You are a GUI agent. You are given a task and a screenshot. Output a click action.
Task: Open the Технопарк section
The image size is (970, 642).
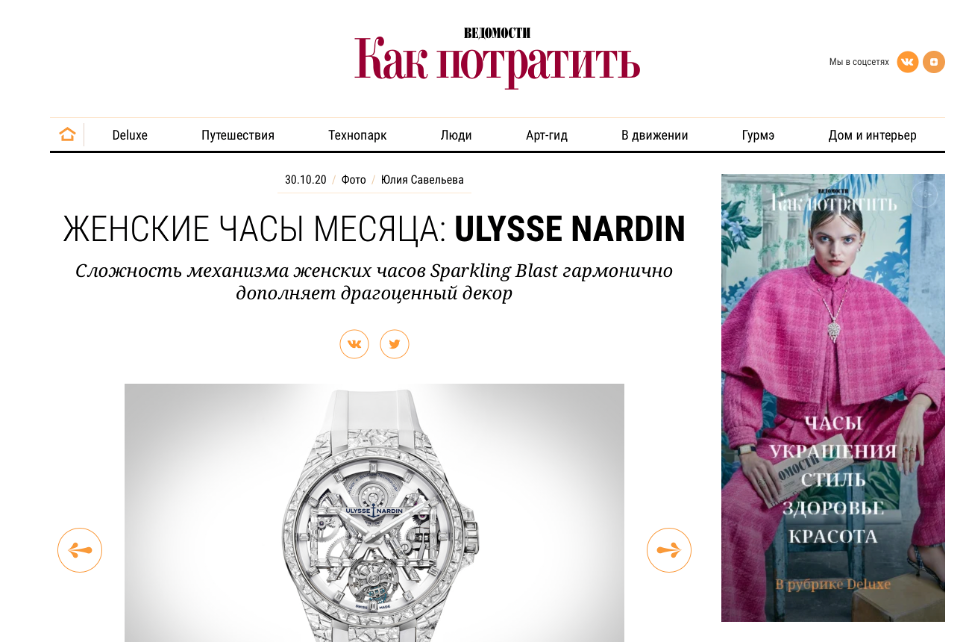357,135
